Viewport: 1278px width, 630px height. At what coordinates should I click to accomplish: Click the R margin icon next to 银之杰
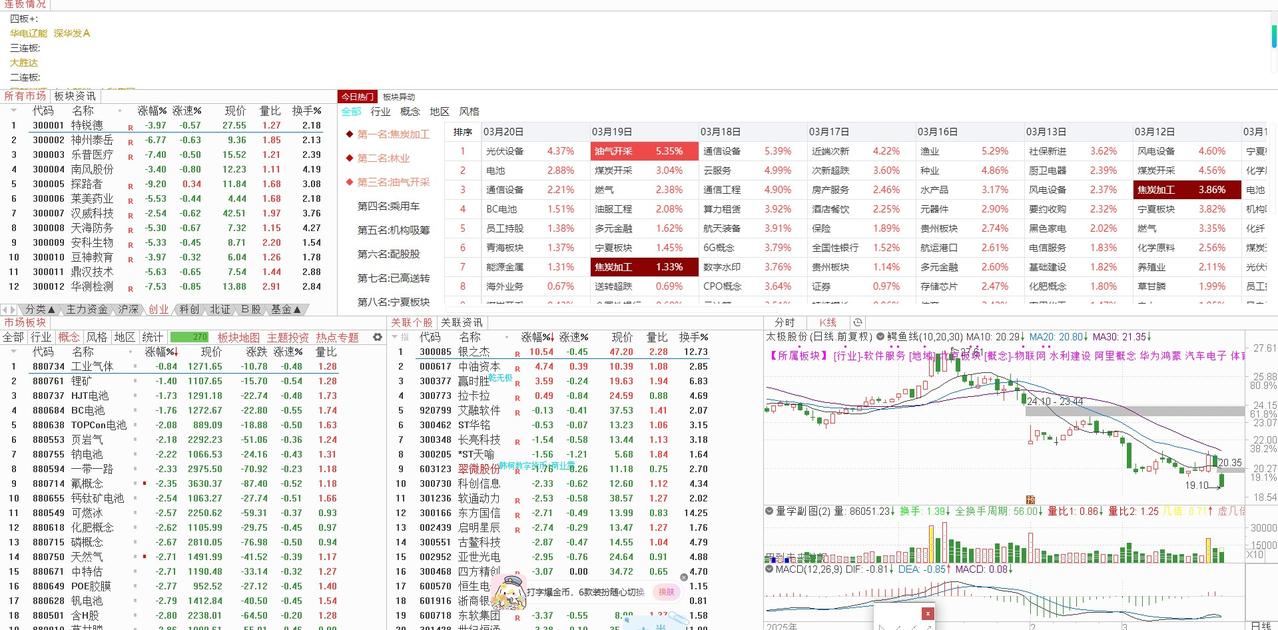click(x=517, y=354)
